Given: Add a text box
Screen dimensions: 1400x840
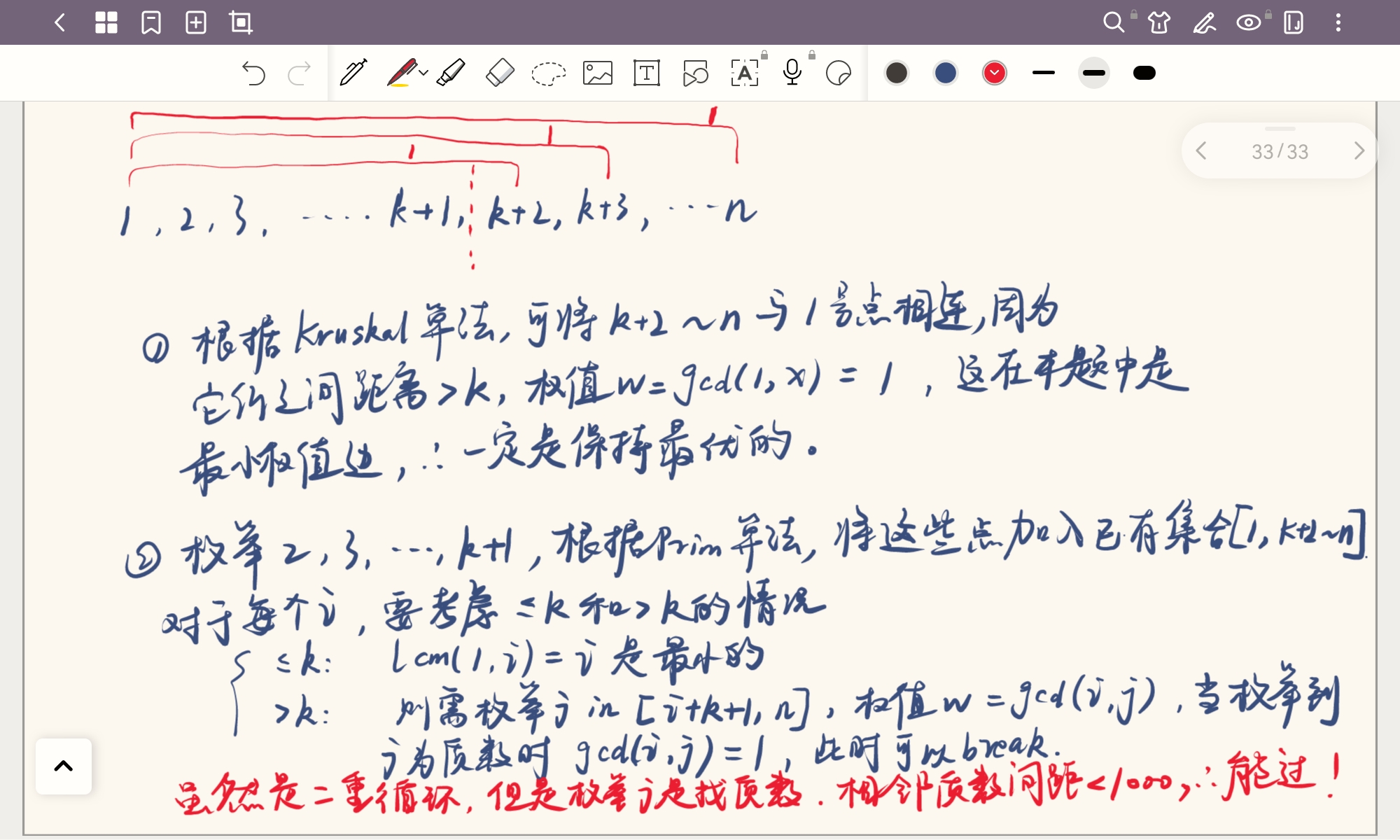Looking at the screenshot, I should tap(646, 73).
